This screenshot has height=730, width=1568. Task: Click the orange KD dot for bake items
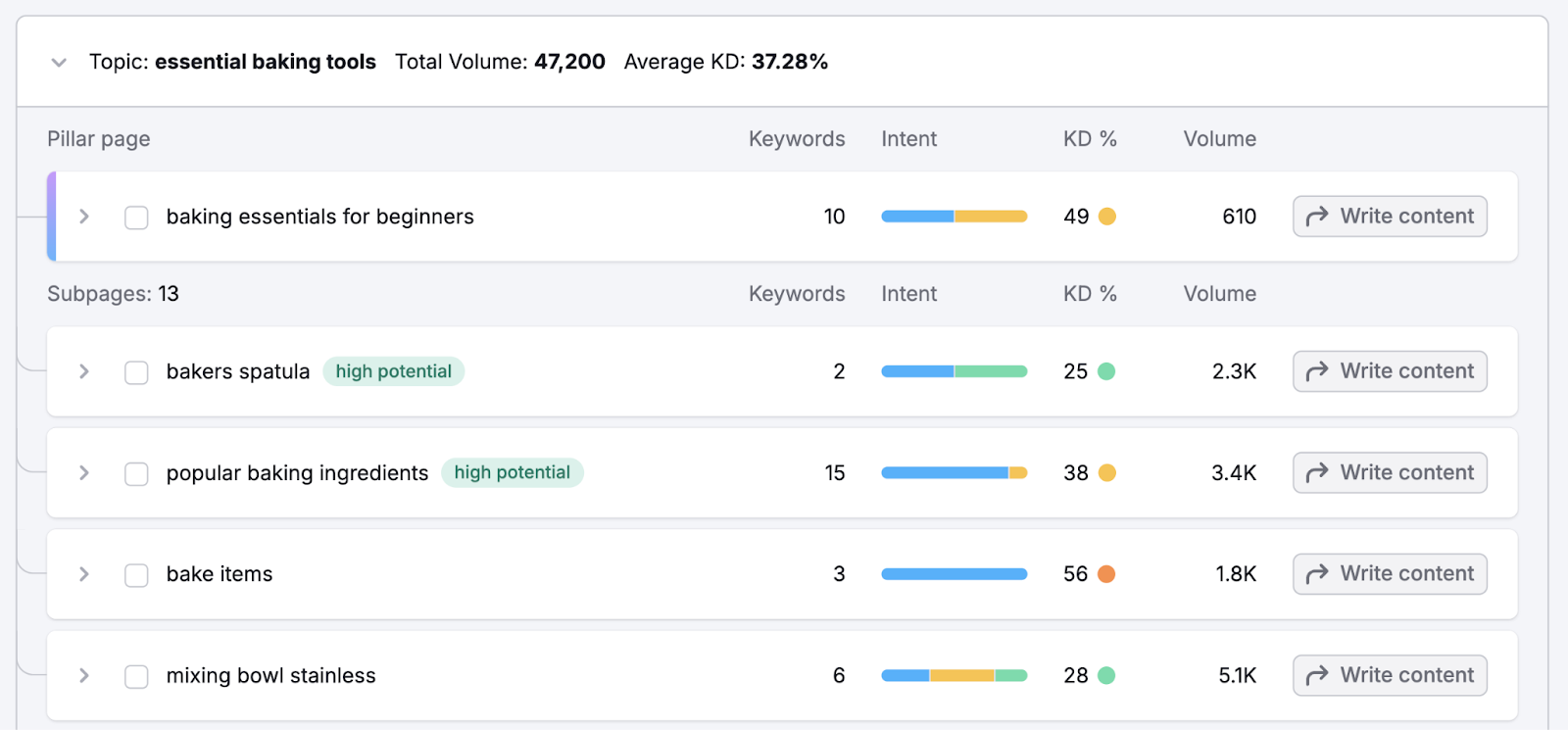[1106, 574]
